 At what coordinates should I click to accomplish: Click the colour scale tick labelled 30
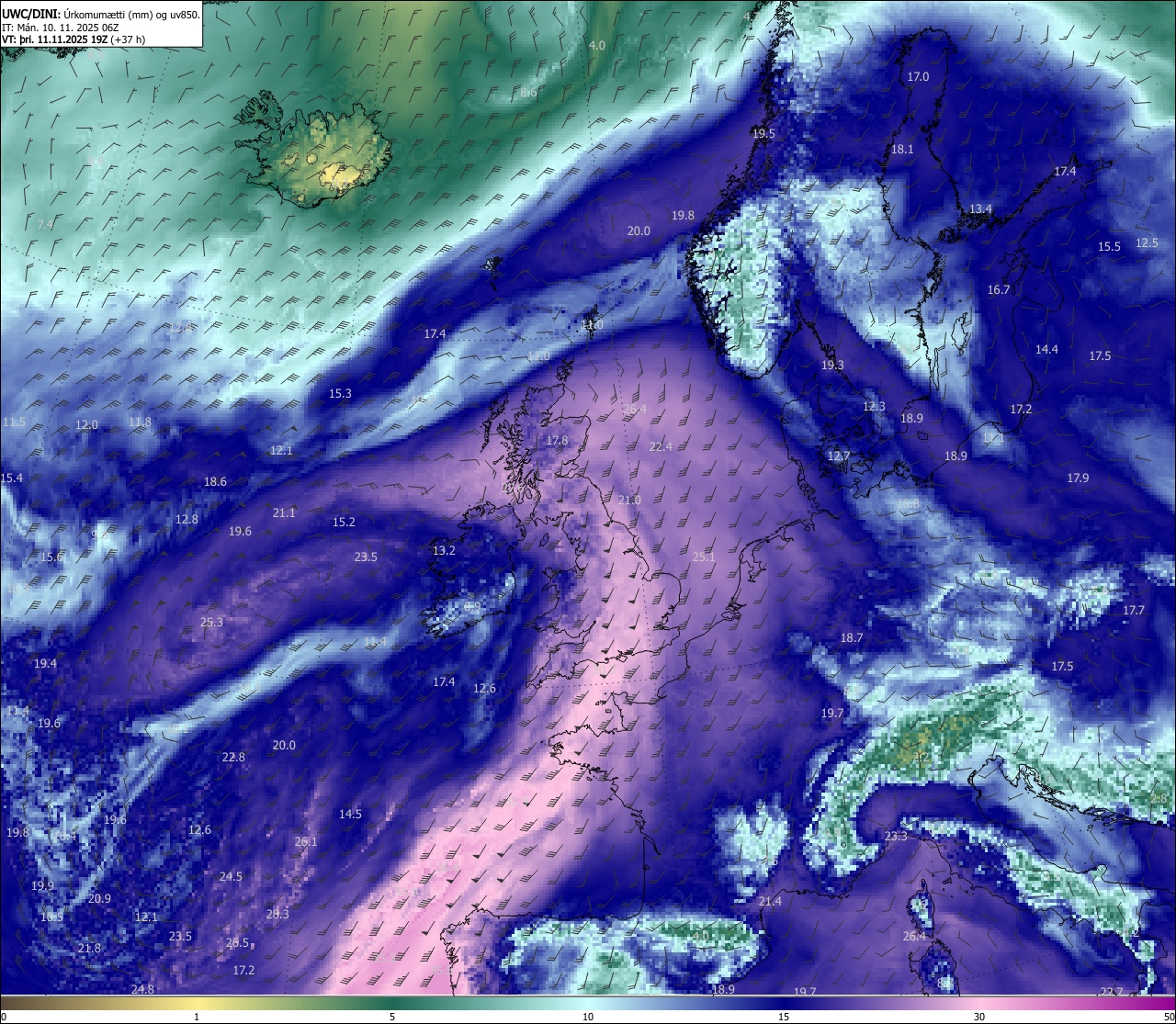980,1017
